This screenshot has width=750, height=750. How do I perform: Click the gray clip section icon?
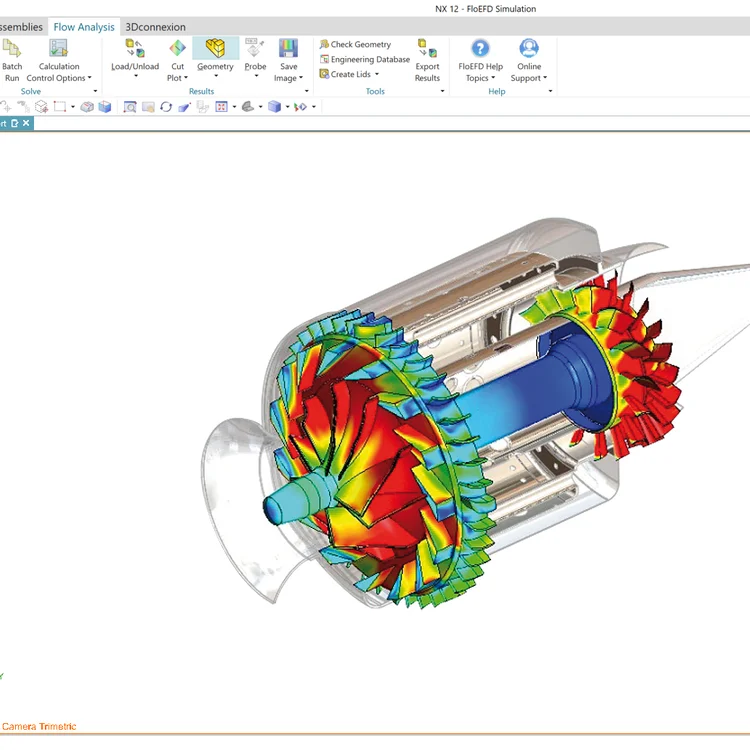pos(87,107)
